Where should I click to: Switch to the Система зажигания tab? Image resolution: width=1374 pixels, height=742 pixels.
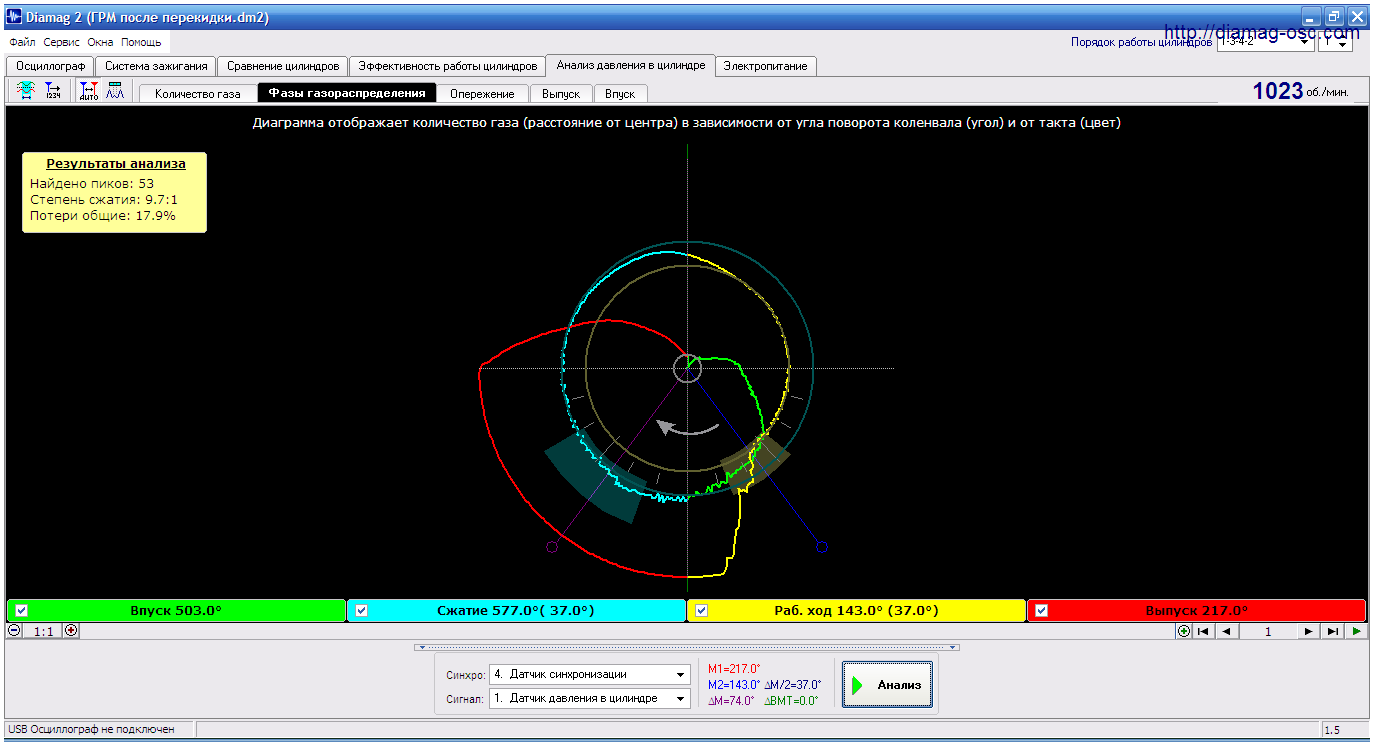[157, 66]
